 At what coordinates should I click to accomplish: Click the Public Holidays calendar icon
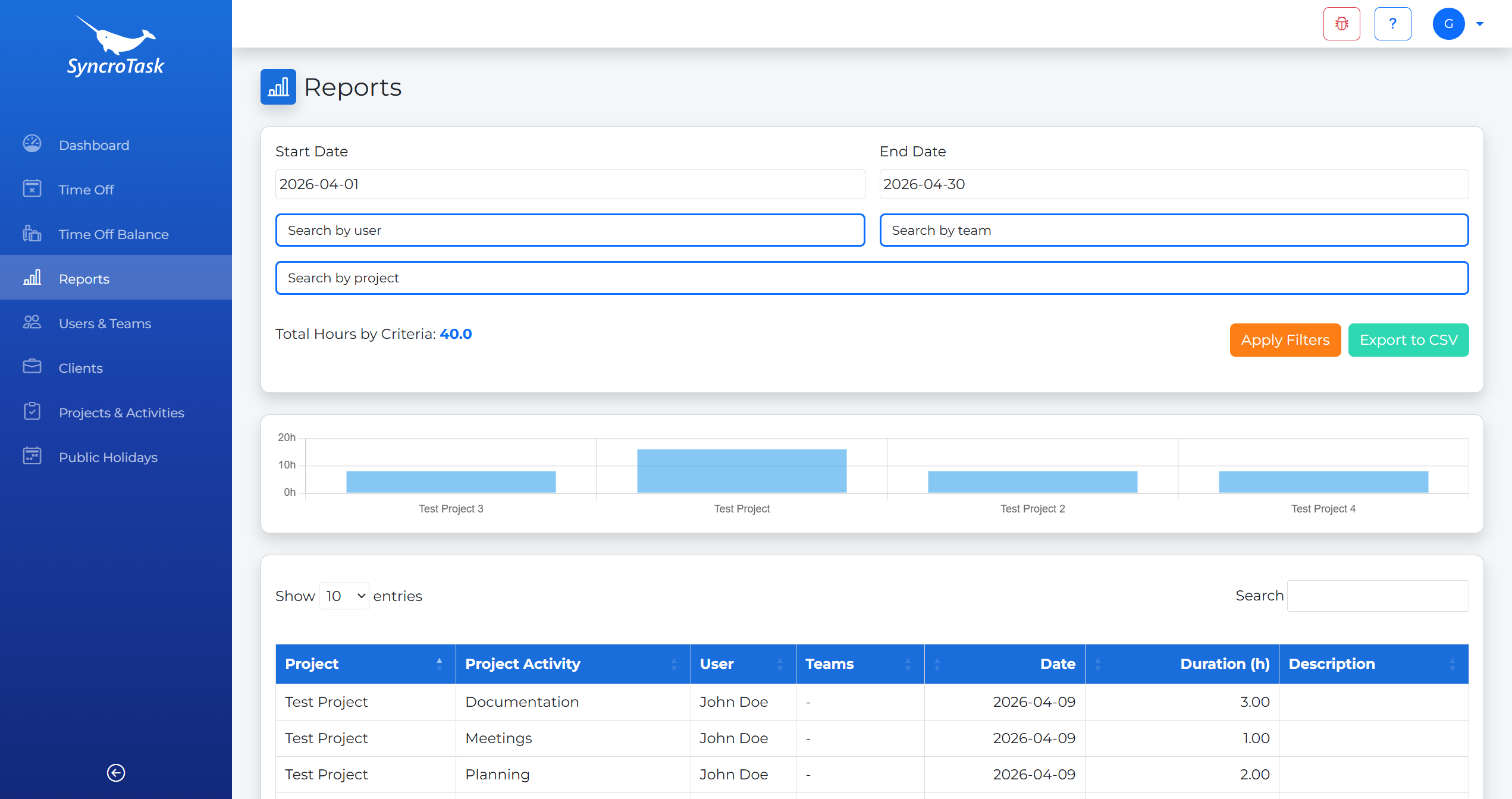pyautogui.click(x=32, y=456)
